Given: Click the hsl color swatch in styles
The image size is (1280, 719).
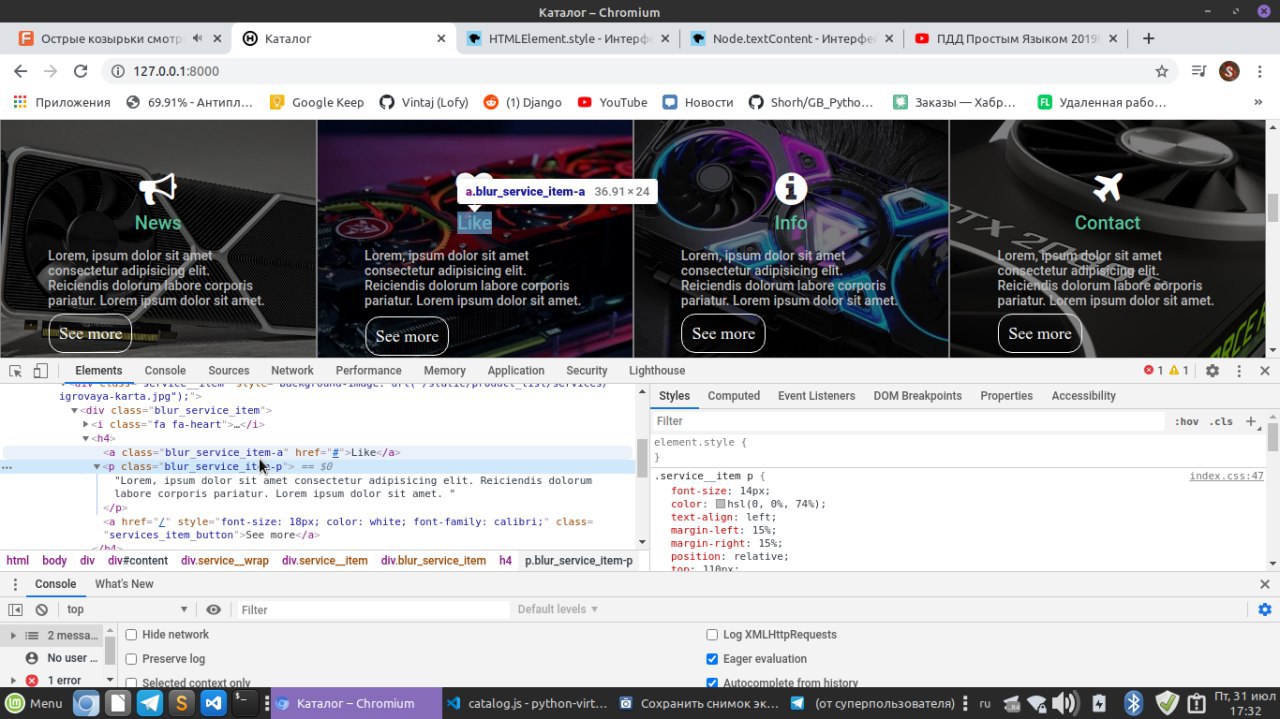Looking at the screenshot, I should (x=721, y=504).
